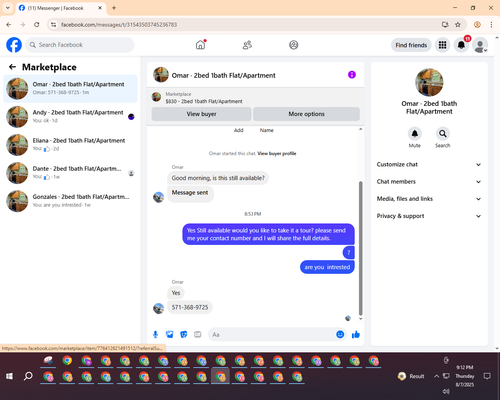Open the Andy apartment conversation

pos(70,117)
